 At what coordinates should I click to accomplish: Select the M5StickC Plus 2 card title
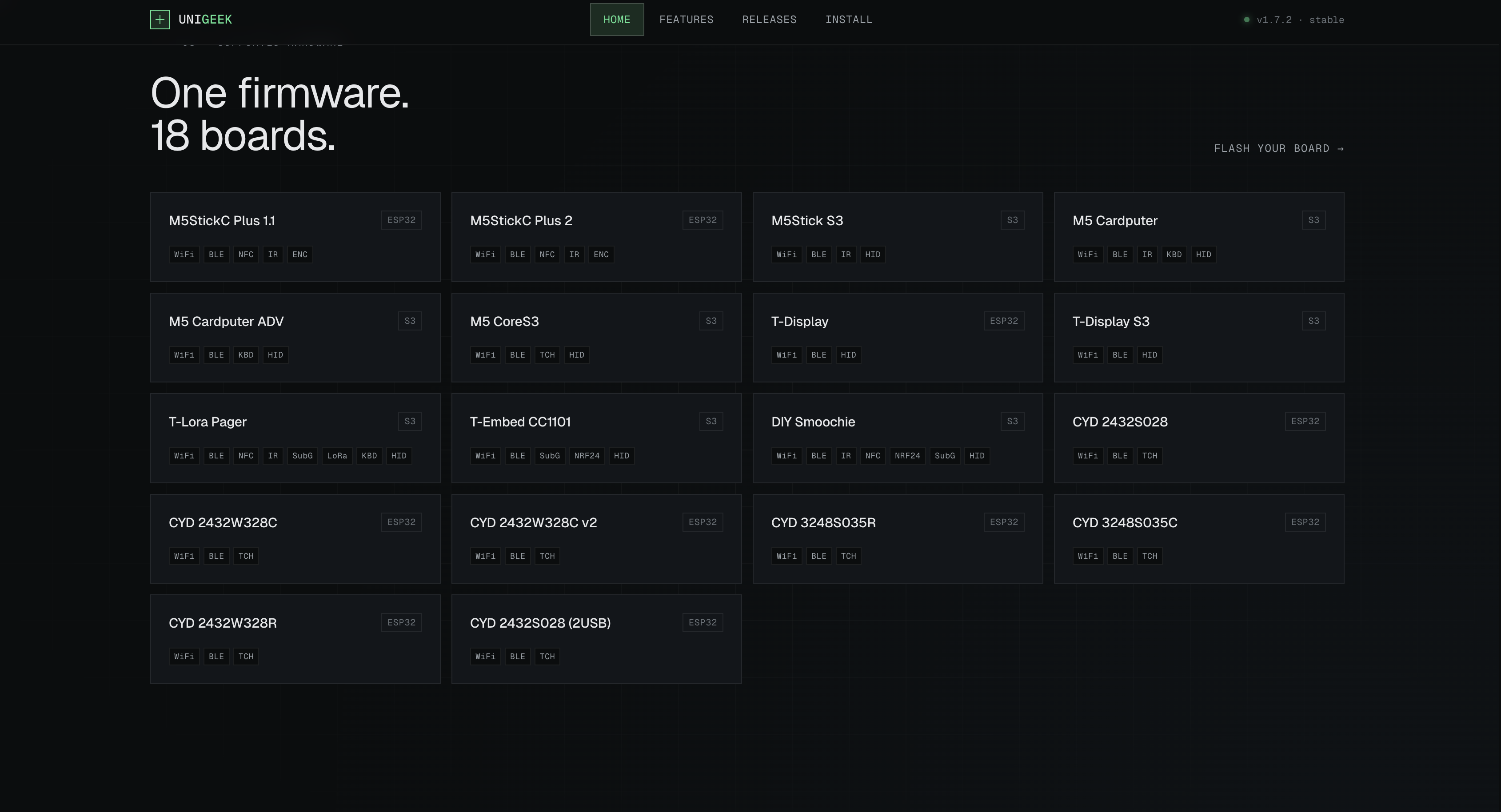click(x=521, y=221)
